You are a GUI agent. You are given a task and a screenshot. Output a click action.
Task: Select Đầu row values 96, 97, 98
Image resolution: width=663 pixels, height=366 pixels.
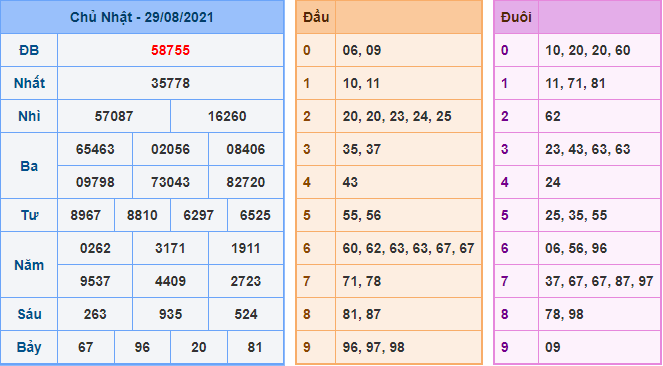coord(374,347)
